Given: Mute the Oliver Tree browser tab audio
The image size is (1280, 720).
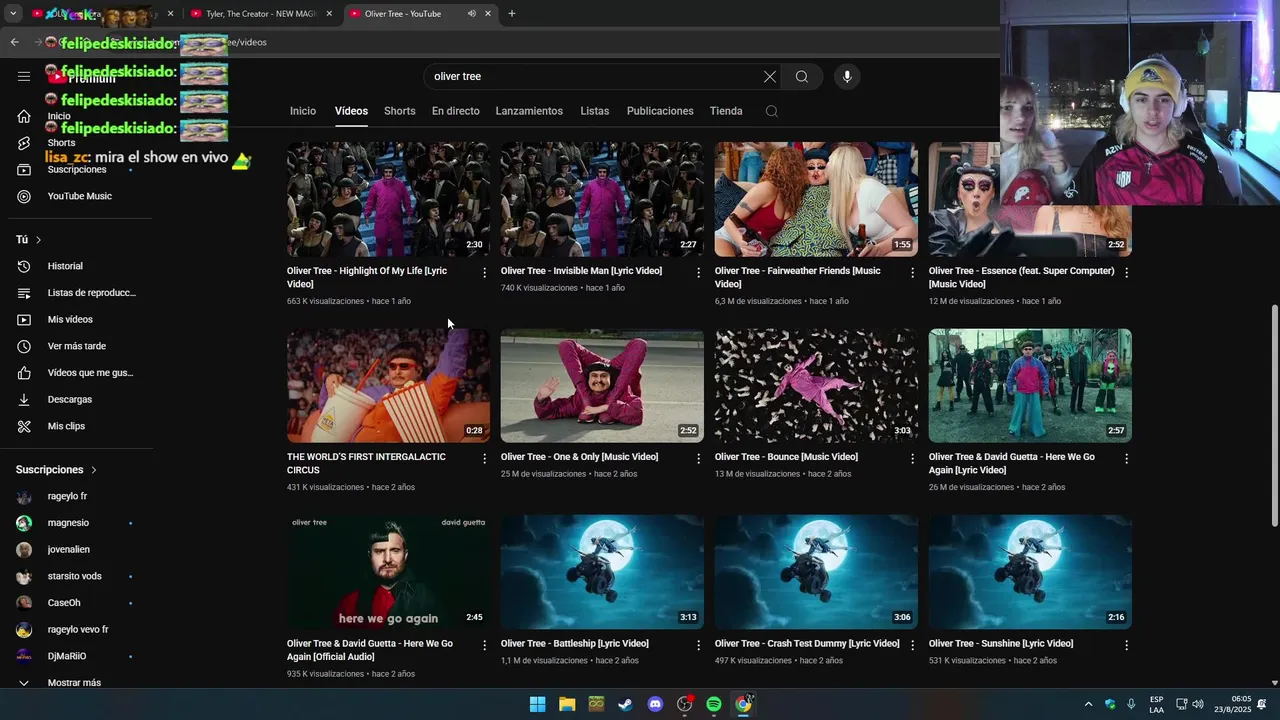Looking at the screenshot, I should tap(471, 14).
